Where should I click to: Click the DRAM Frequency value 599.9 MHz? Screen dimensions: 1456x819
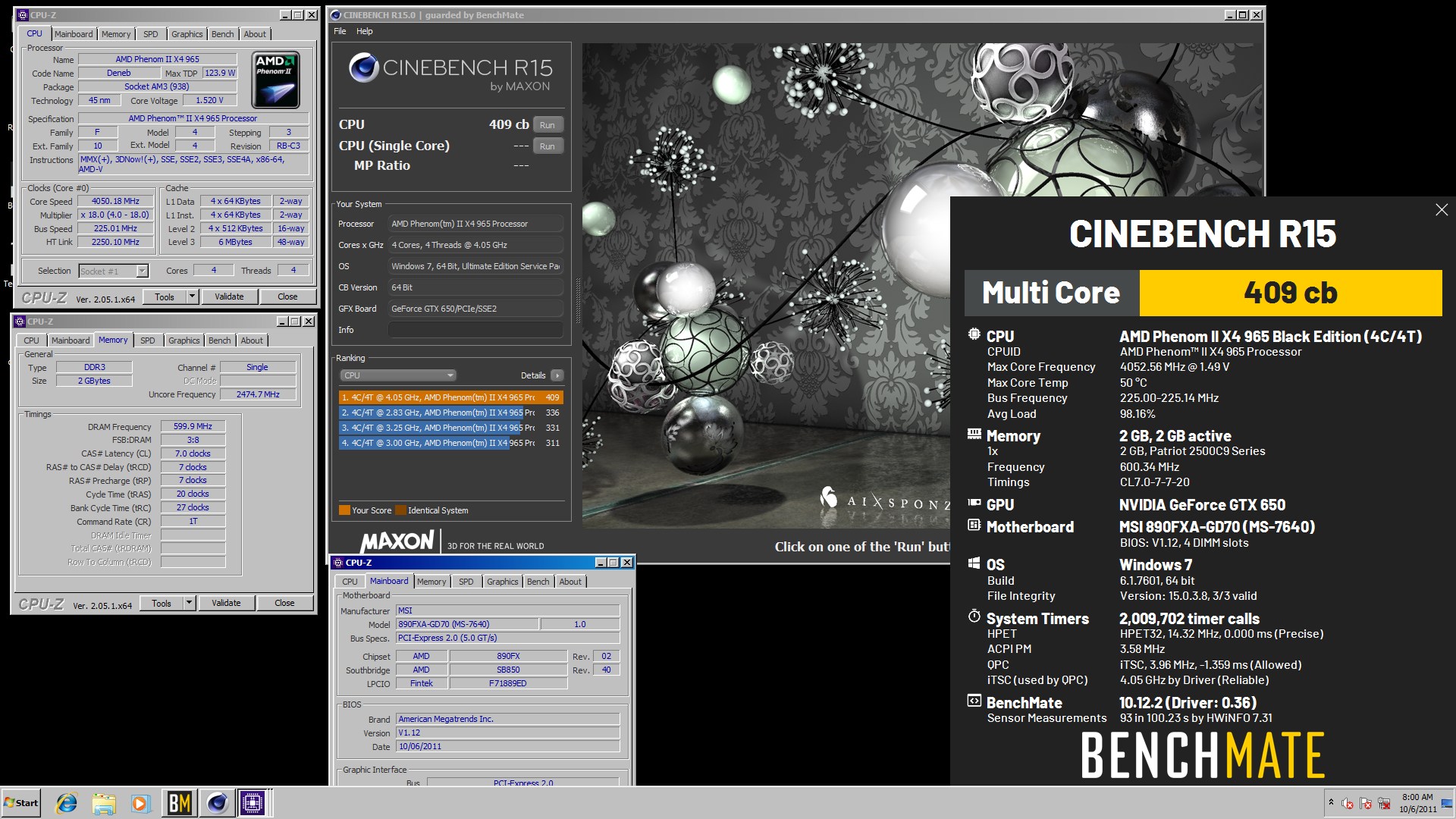coord(193,426)
